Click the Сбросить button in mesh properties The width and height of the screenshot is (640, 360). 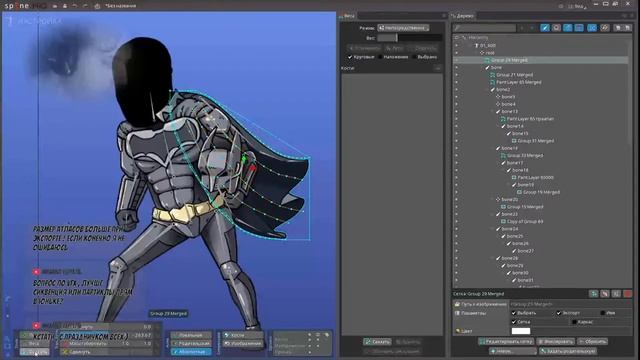593,341
